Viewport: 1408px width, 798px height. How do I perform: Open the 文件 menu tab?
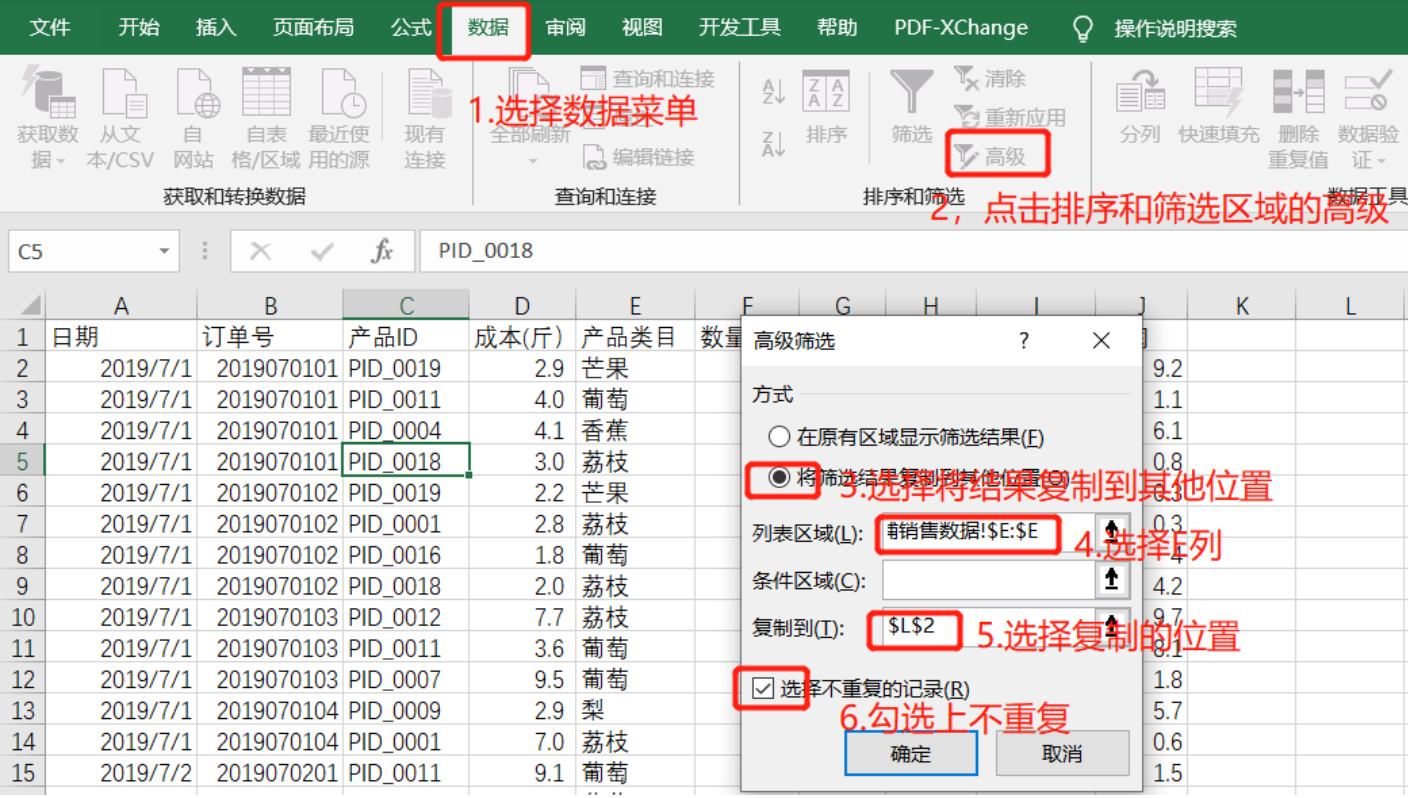pyautogui.click(x=50, y=27)
